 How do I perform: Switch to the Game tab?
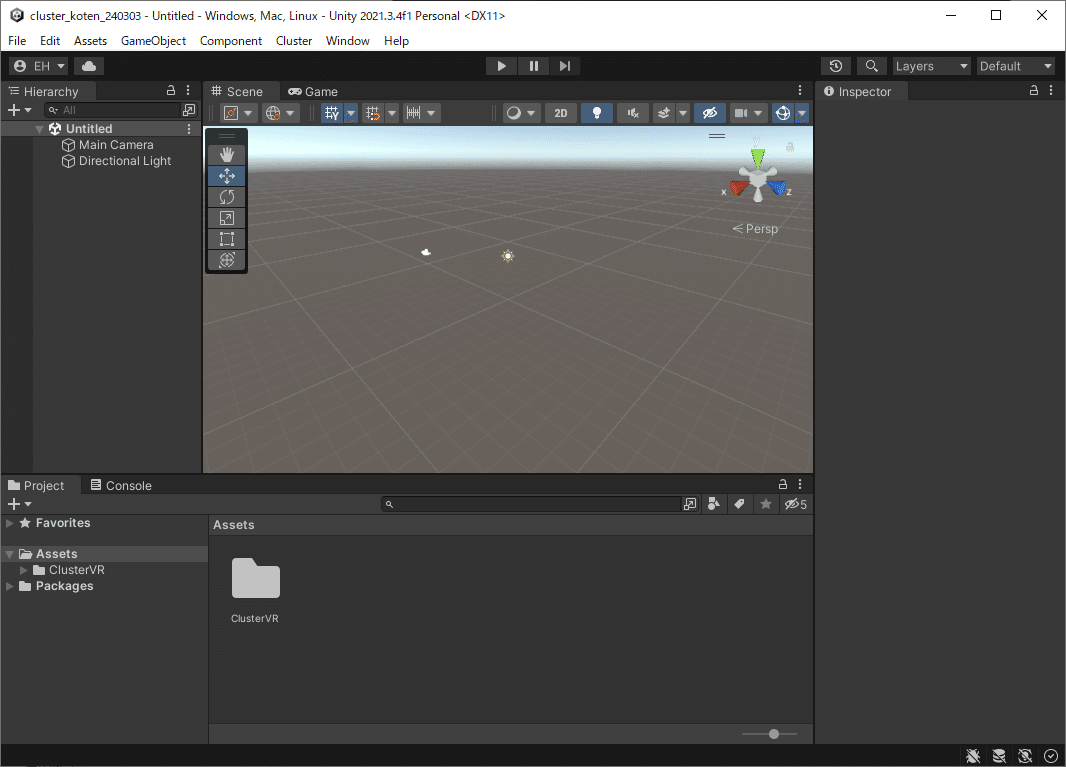pyautogui.click(x=313, y=92)
